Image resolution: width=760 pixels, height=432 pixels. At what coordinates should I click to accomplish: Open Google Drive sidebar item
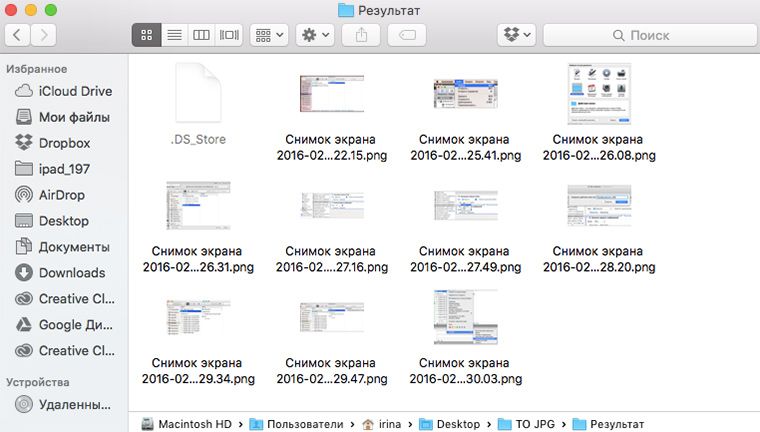click(75, 325)
